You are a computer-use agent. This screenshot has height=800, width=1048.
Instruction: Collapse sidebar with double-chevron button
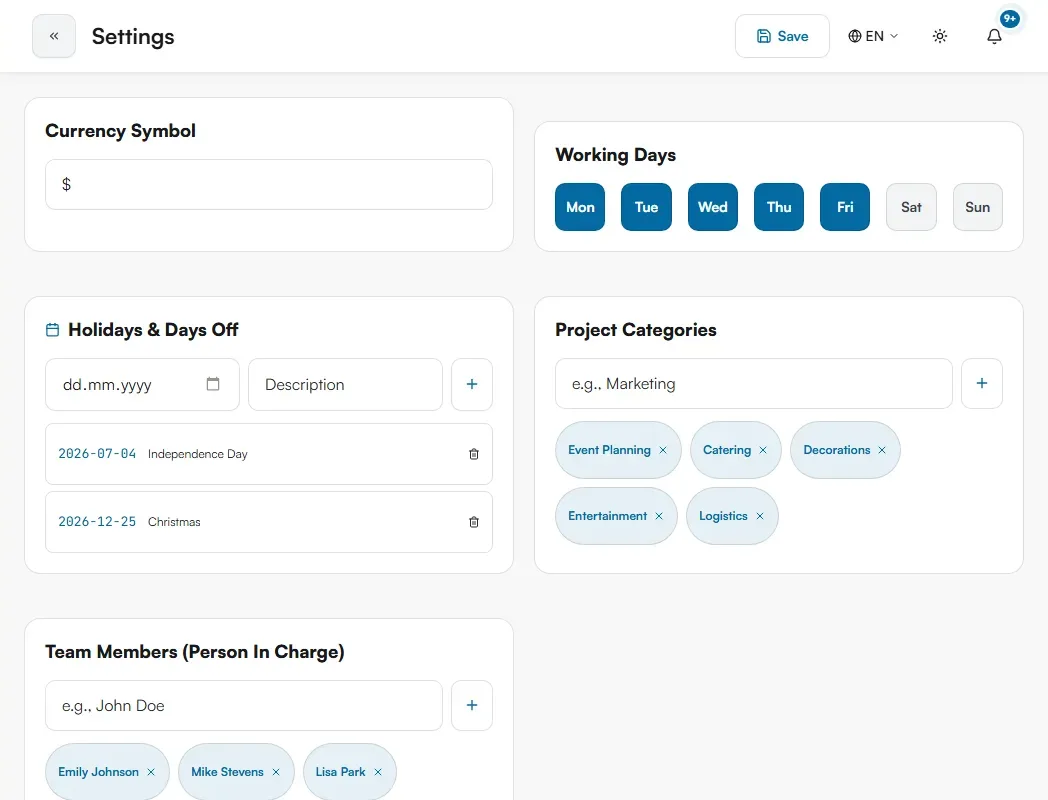[x=53, y=36]
